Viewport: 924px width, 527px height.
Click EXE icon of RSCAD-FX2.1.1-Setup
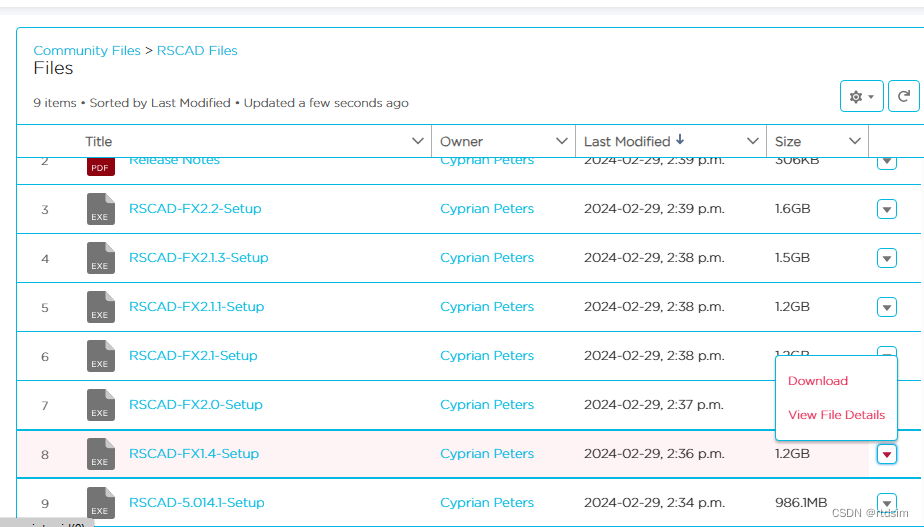coord(100,307)
